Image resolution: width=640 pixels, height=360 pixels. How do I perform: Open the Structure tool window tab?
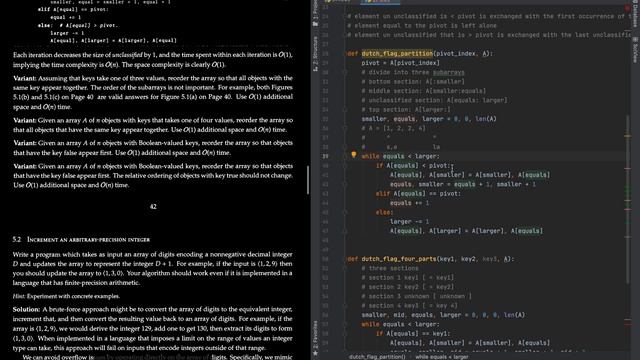(x=315, y=53)
